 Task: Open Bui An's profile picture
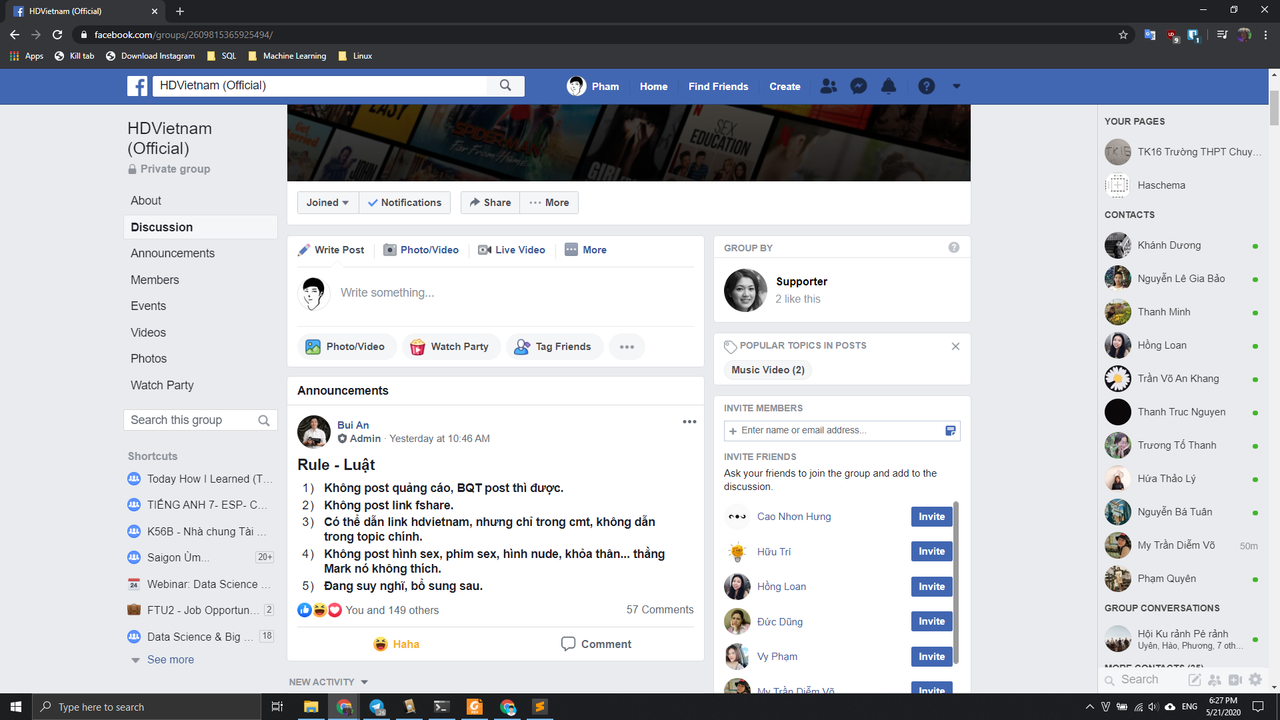pyautogui.click(x=314, y=431)
